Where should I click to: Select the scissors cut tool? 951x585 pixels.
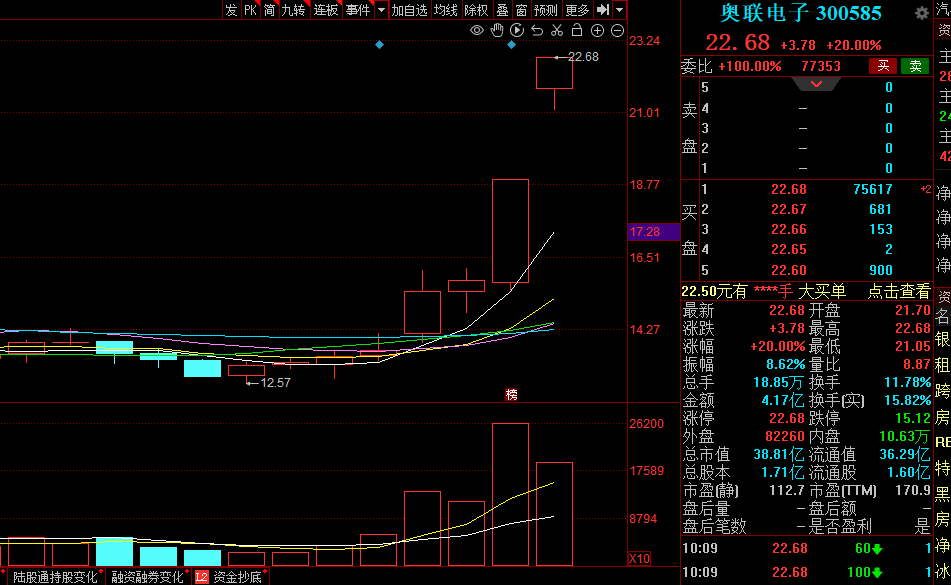coord(557,30)
